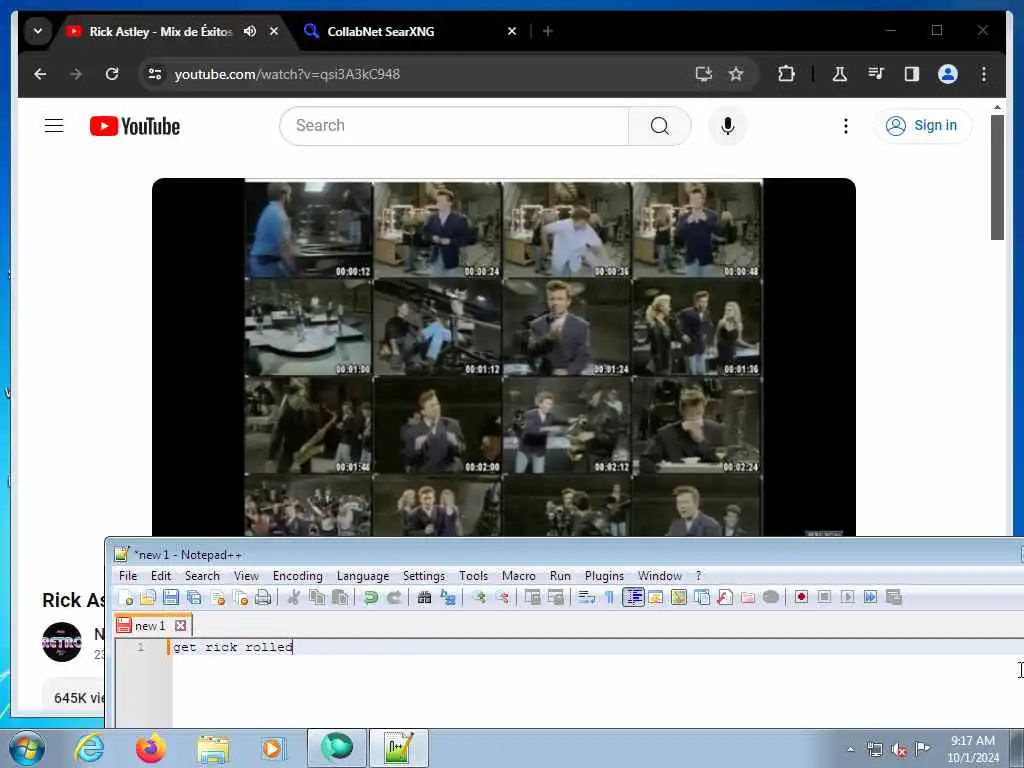Save the document with the floppy disk icon
1024x768 pixels.
171,598
